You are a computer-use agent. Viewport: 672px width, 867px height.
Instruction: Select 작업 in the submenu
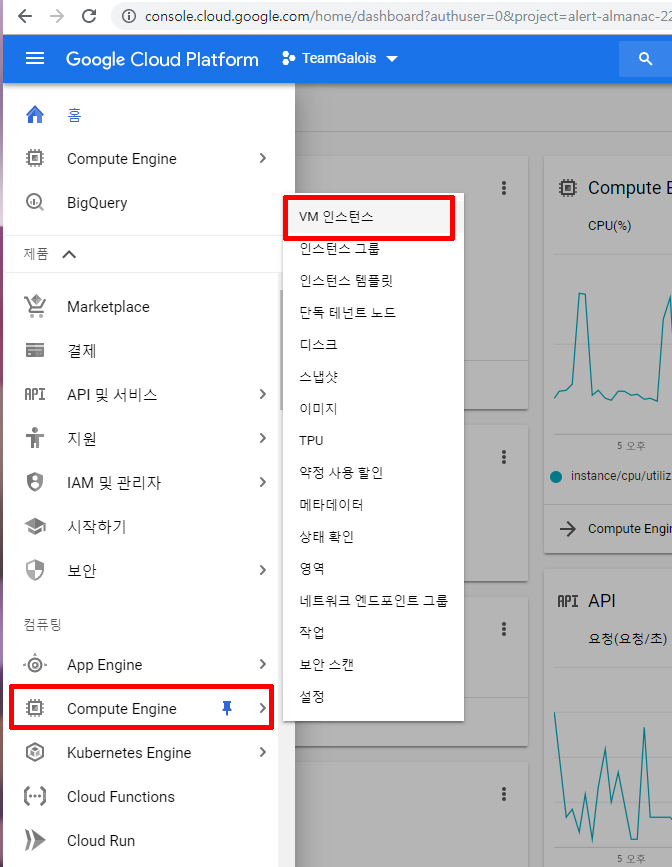pos(373,633)
